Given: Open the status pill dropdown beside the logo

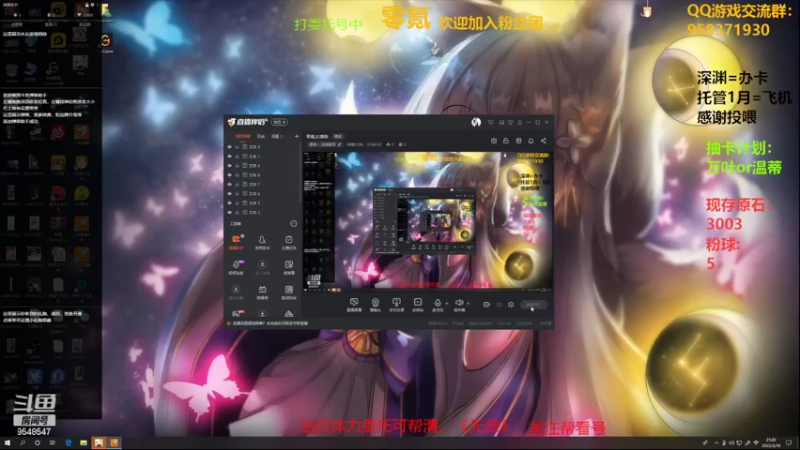Looking at the screenshot, I should [279, 122].
